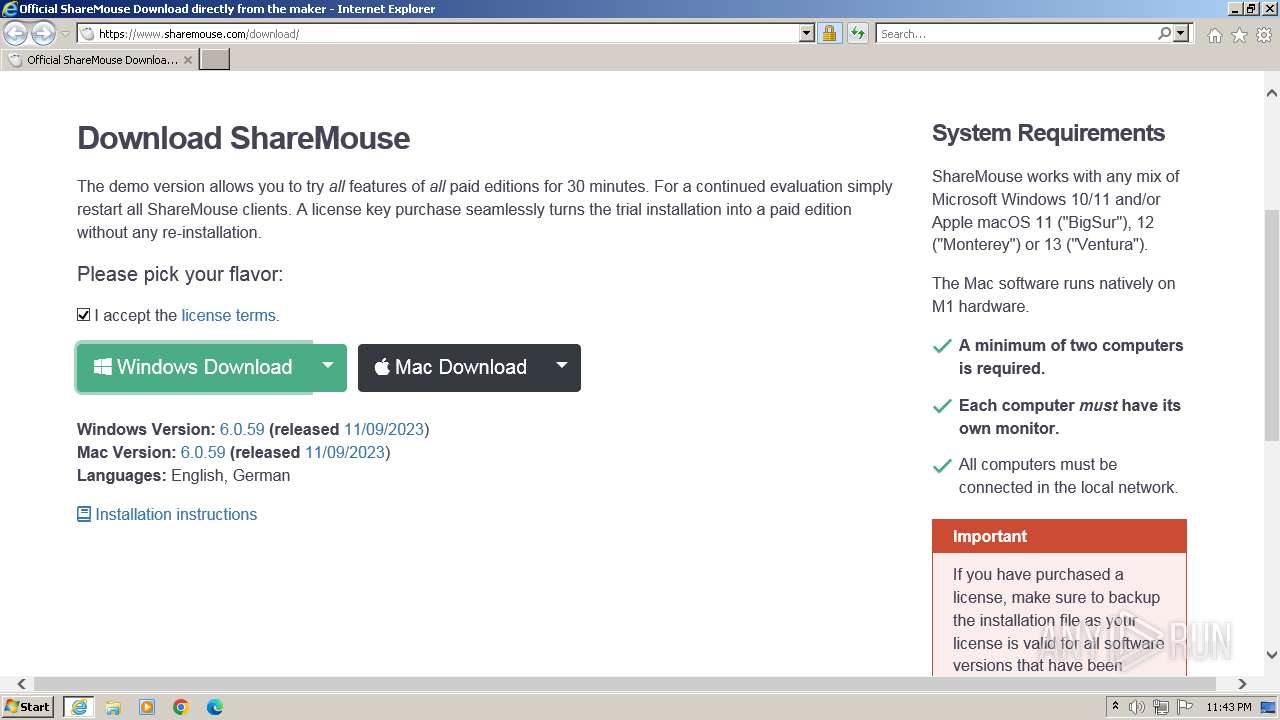Open the recent pages dropdown arrow
Screen dimensions: 1280x720
(x=65, y=34)
